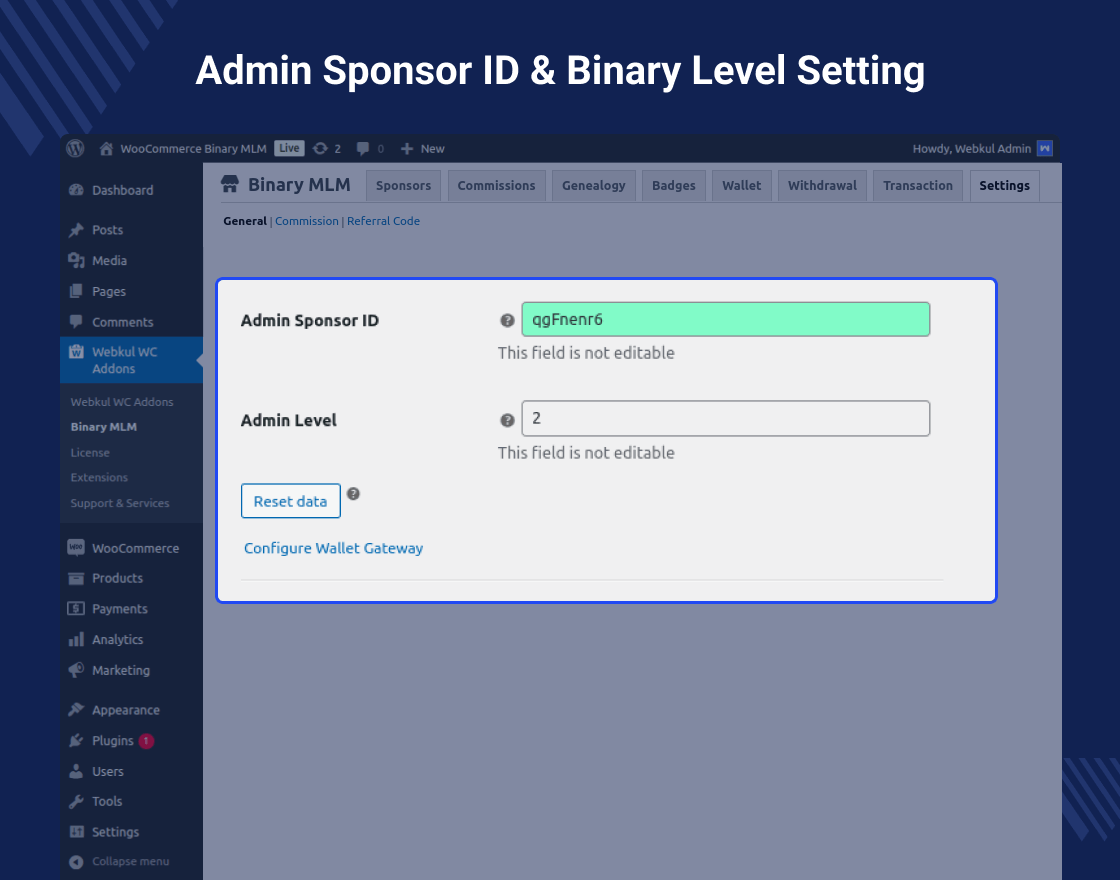This screenshot has width=1120, height=880.
Task: Click the WordPress logo icon
Action: 76,149
